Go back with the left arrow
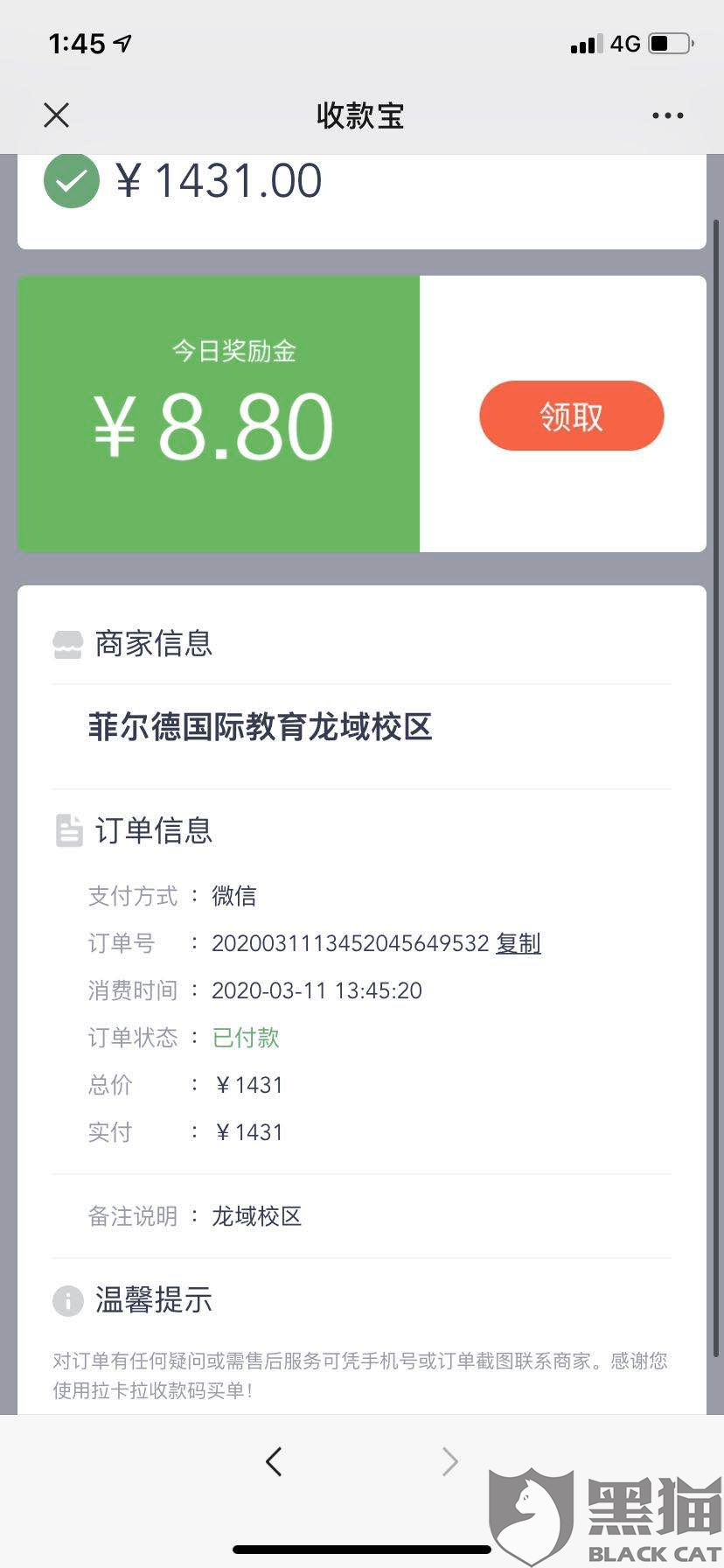 [x=274, y=1461]
